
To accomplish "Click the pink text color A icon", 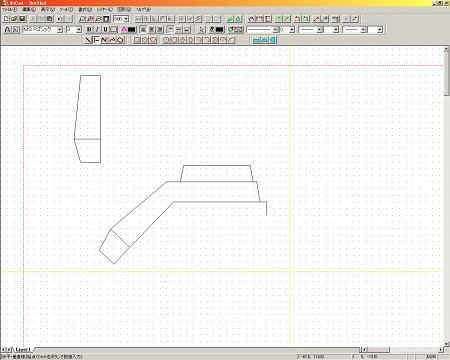I will [124, 30].
